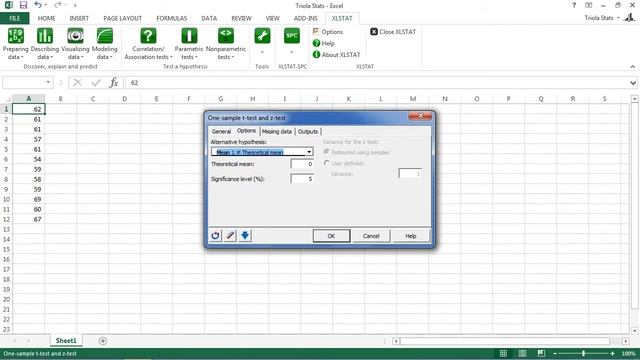Switch to Normal view in the status bar

point(503,353)
